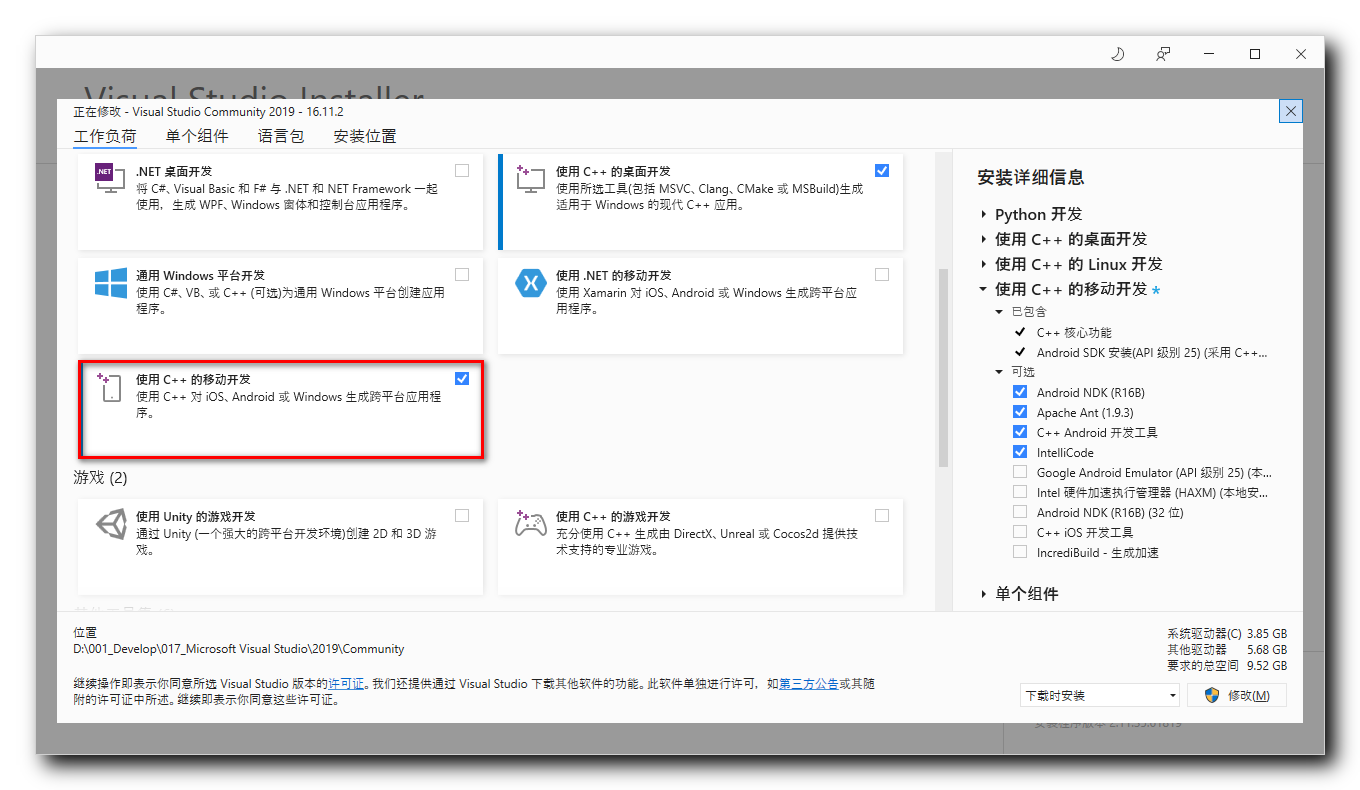1360x790 pixels.
Task: Open the 许可证 link
Action: pos(346,684)
